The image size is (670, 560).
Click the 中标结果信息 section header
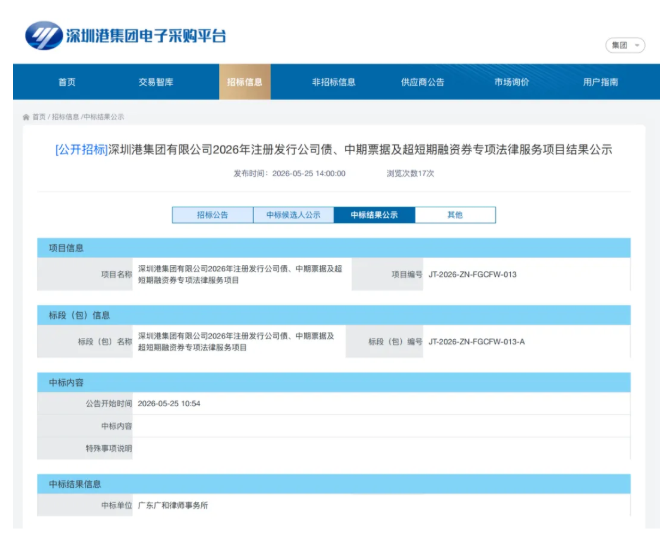(x=334, y=484)
